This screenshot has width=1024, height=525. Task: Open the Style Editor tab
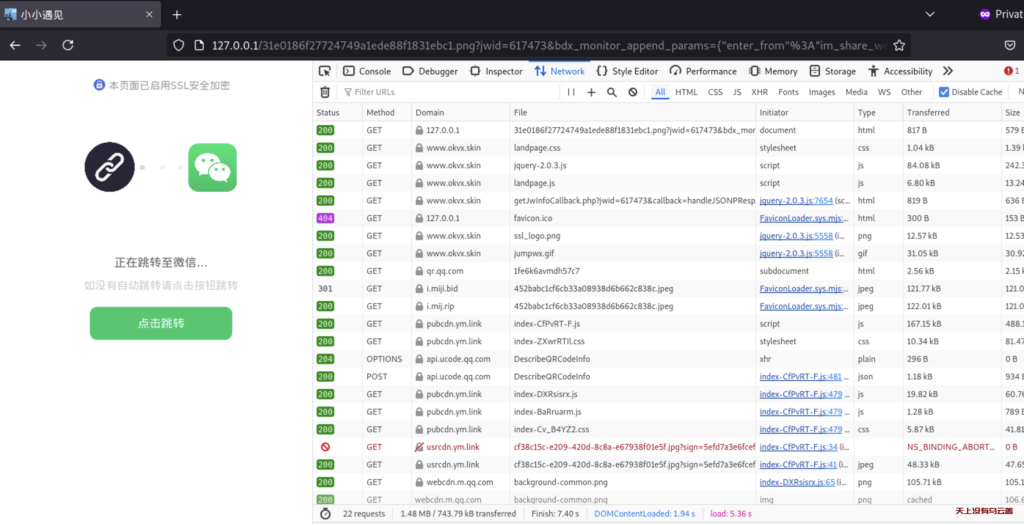click(628, 71)
